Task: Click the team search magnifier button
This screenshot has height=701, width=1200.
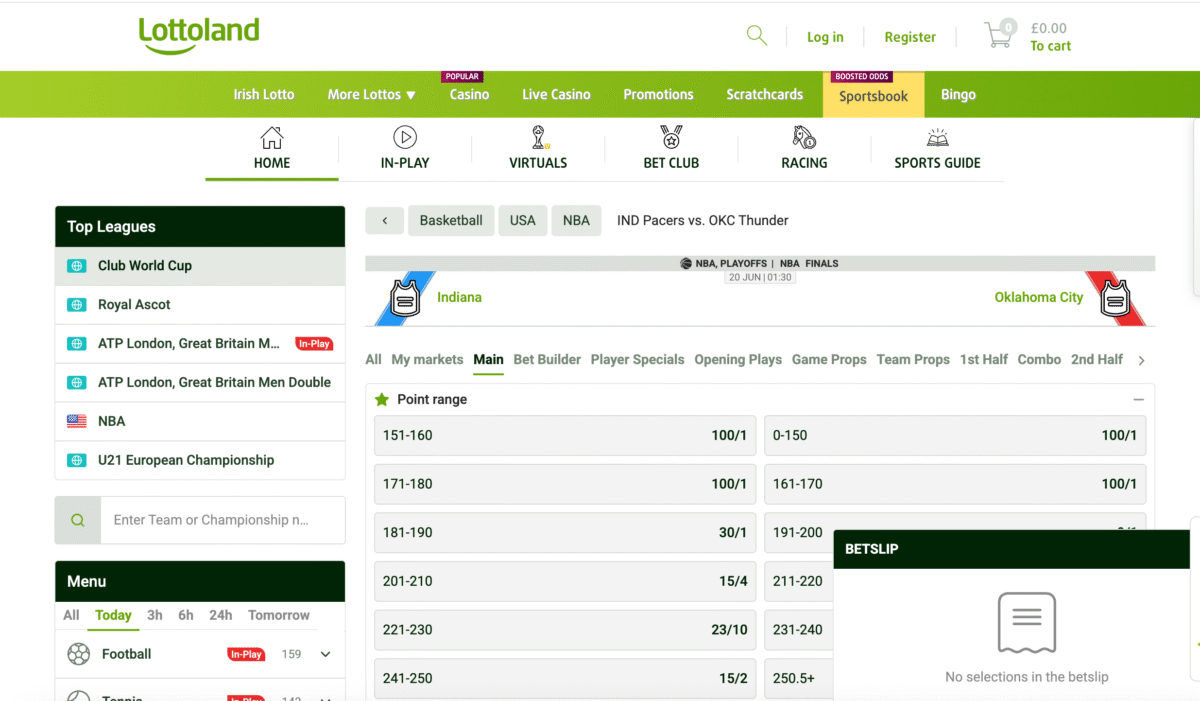Action: coord(78,520)
